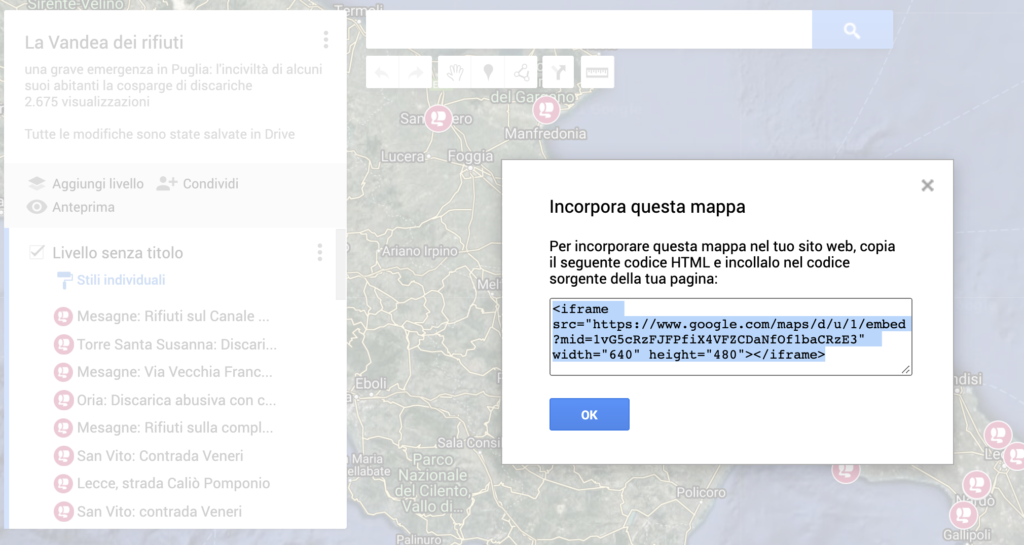Screen dimensions: 1024x545
Task: Click Aggiungi livello
Action: pyautogui.click(x=98, y=184)
